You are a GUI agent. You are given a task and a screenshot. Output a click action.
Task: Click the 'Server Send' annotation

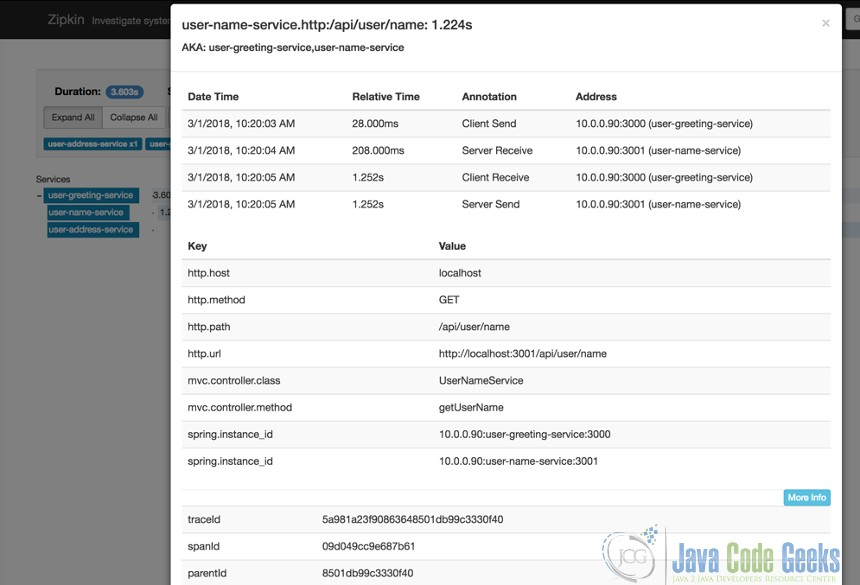pos(490,204)
